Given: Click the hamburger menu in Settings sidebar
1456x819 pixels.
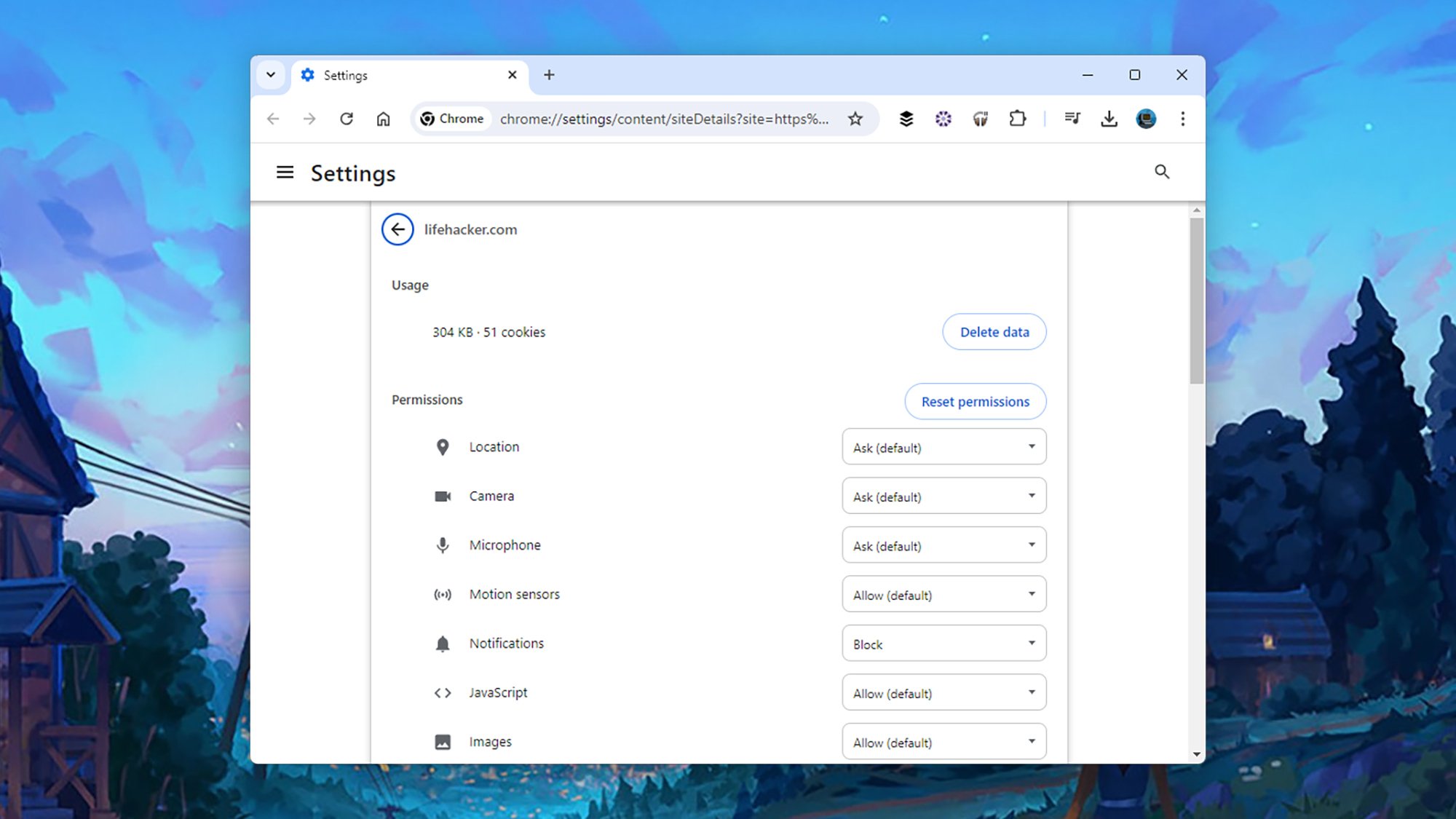Looking at the screenshot, I should point(284,172).
